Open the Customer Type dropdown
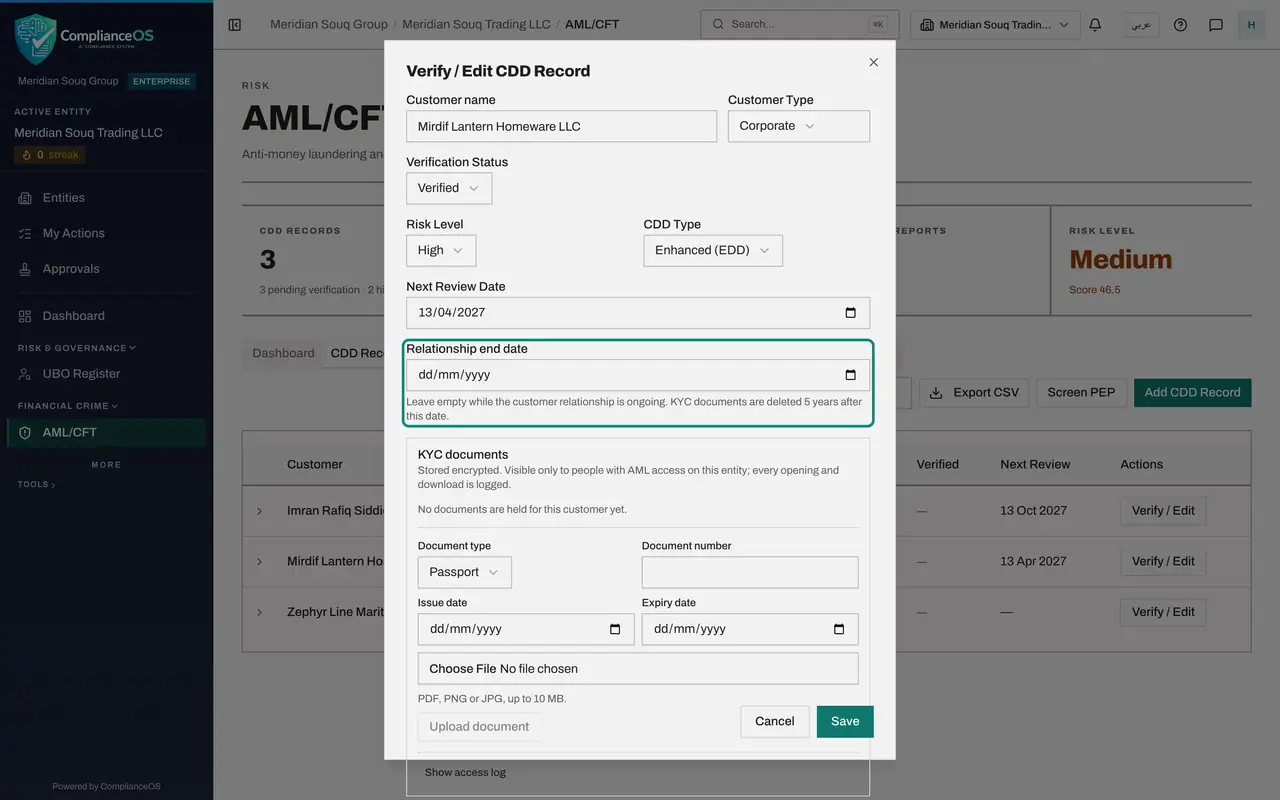Viewport: 1280px width, 800px height. (x=799, y=126)
